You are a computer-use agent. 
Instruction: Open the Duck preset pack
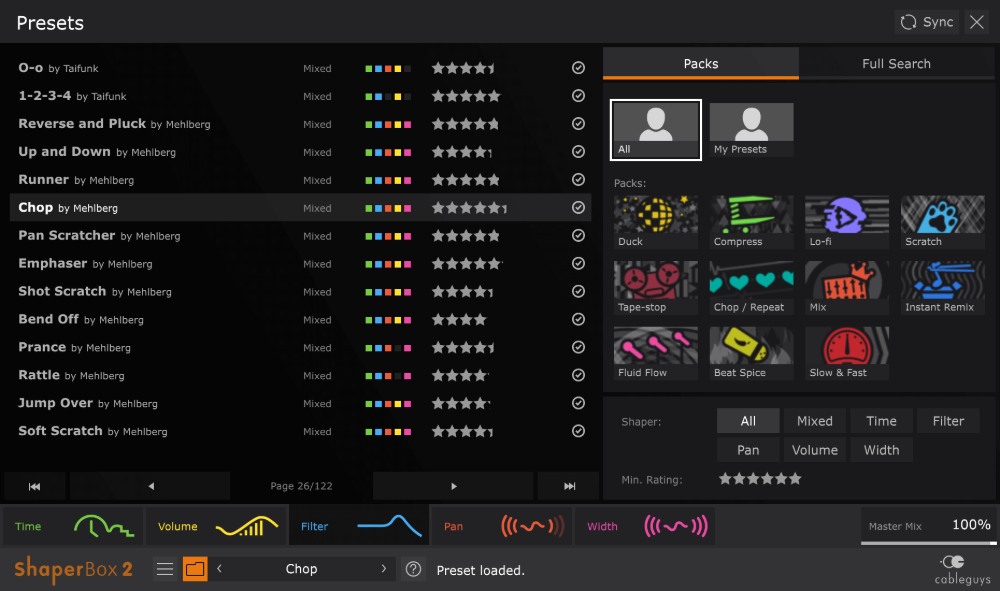point(655,222)
